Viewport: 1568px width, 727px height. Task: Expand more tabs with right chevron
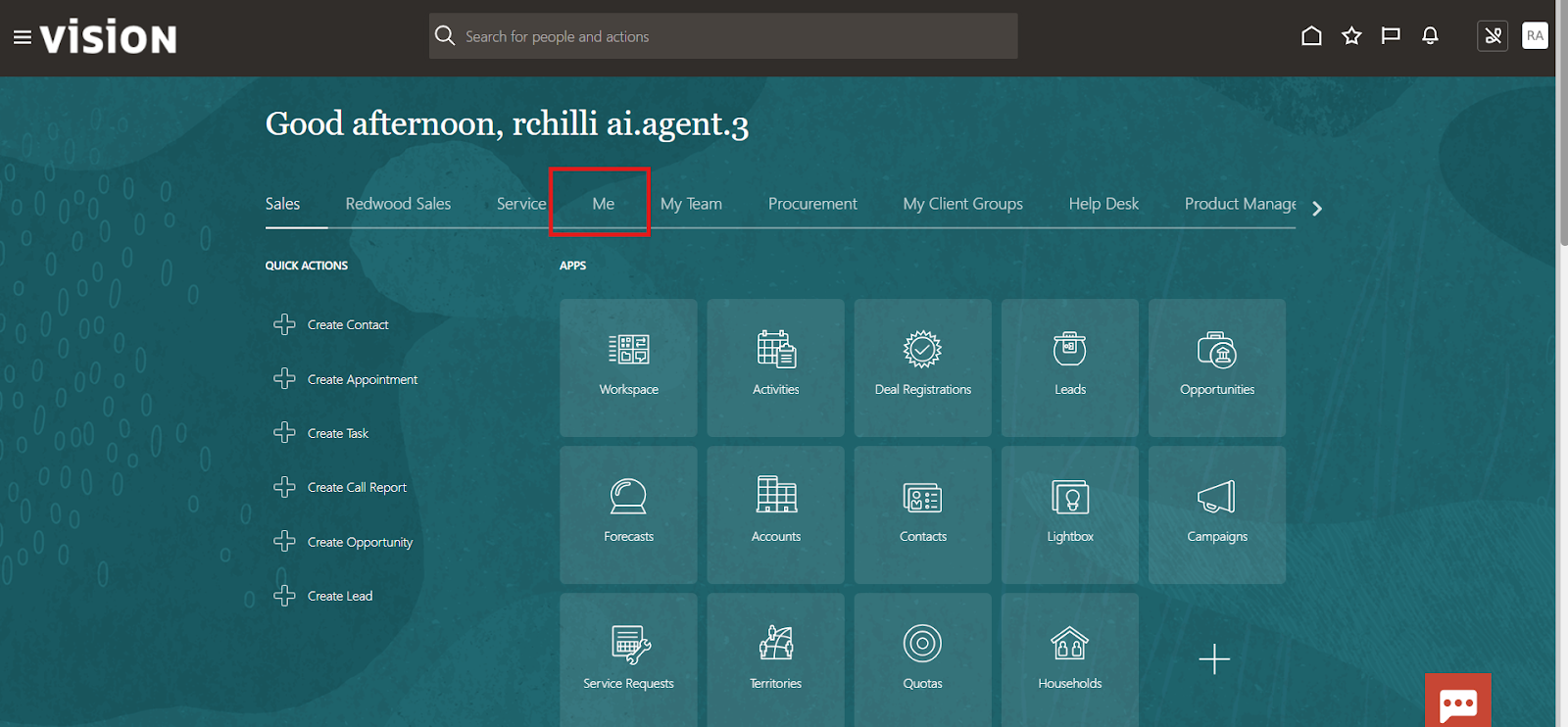pyautogui.click(x=1317, y=209)
